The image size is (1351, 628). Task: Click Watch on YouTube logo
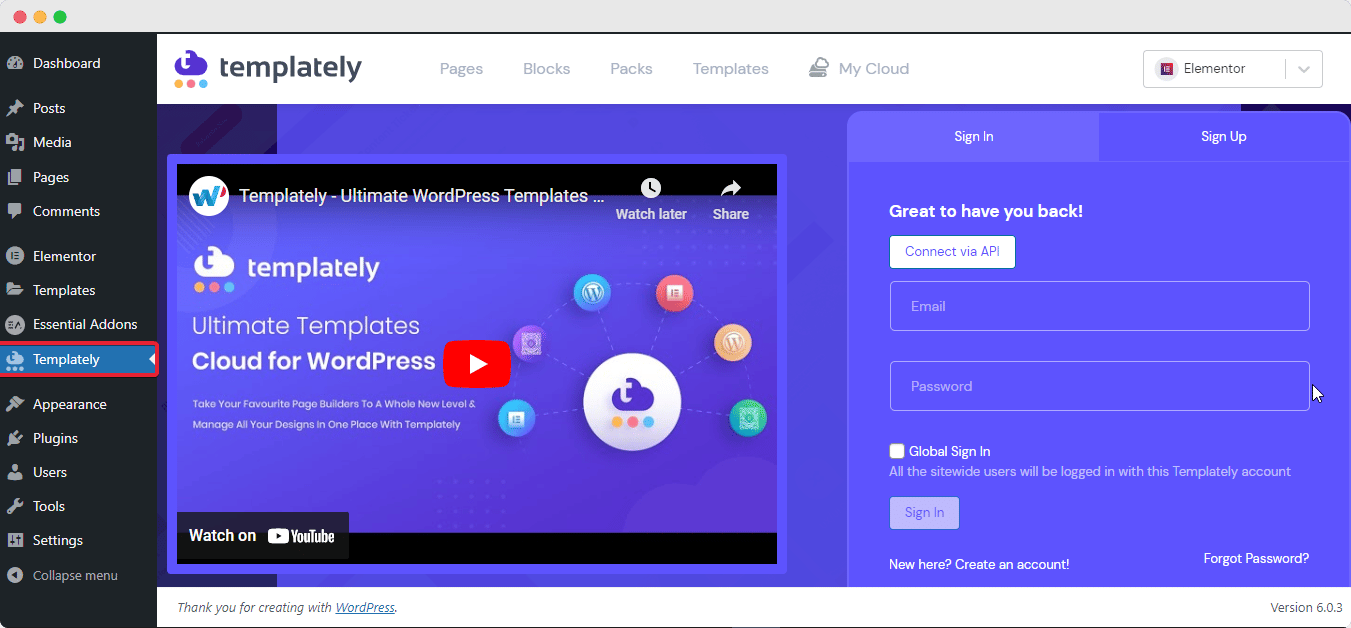(x=301, y=536)
